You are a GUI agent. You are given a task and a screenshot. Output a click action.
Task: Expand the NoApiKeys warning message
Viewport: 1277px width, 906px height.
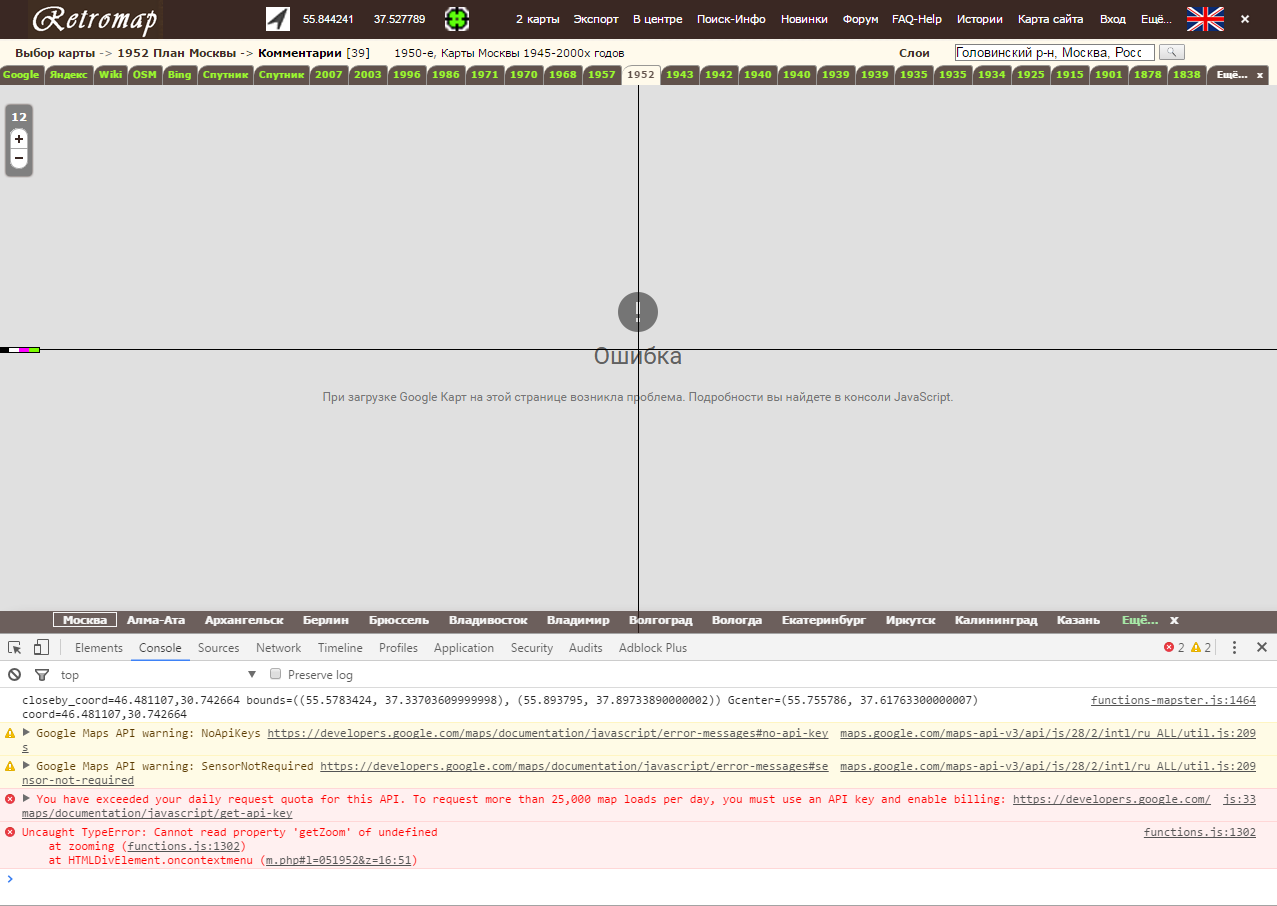[27, 733]
